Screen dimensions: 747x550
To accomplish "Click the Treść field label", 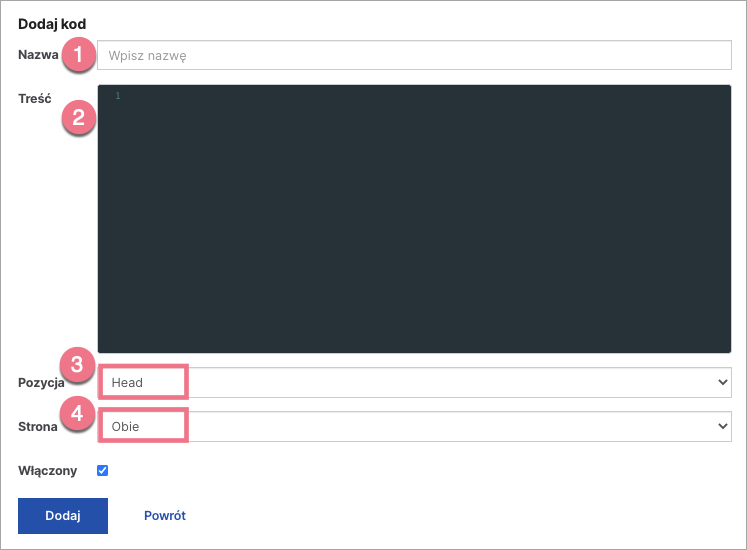I will 35,98.
